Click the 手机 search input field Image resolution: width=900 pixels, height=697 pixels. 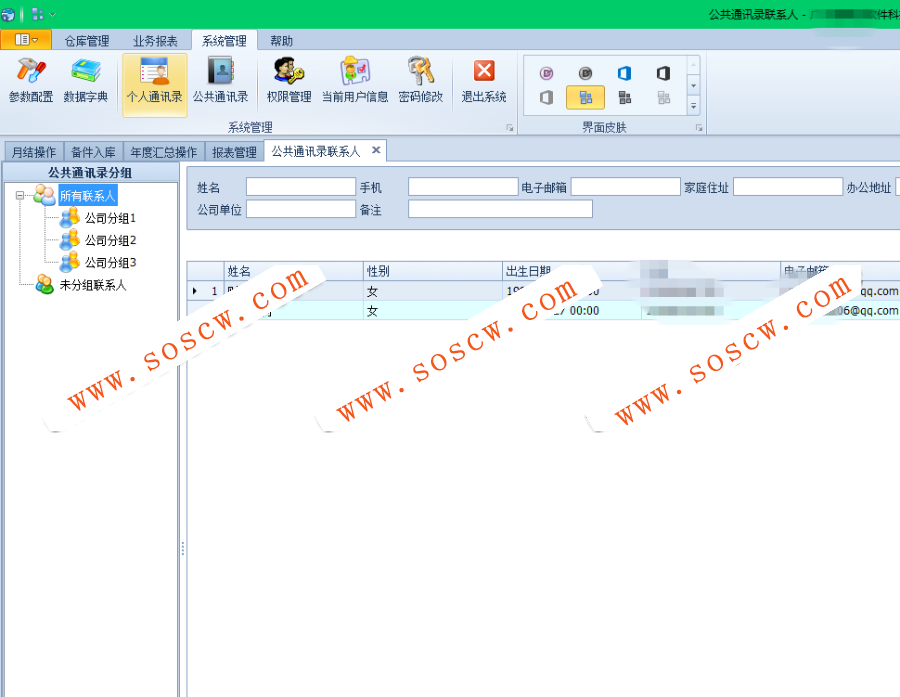[x=463, y=187]
